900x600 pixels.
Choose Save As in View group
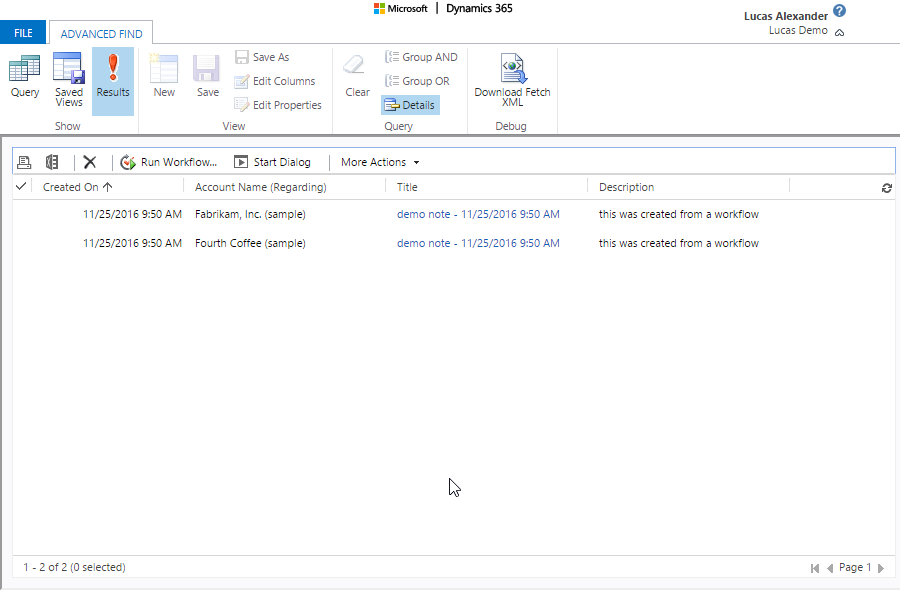click(262, 57)
